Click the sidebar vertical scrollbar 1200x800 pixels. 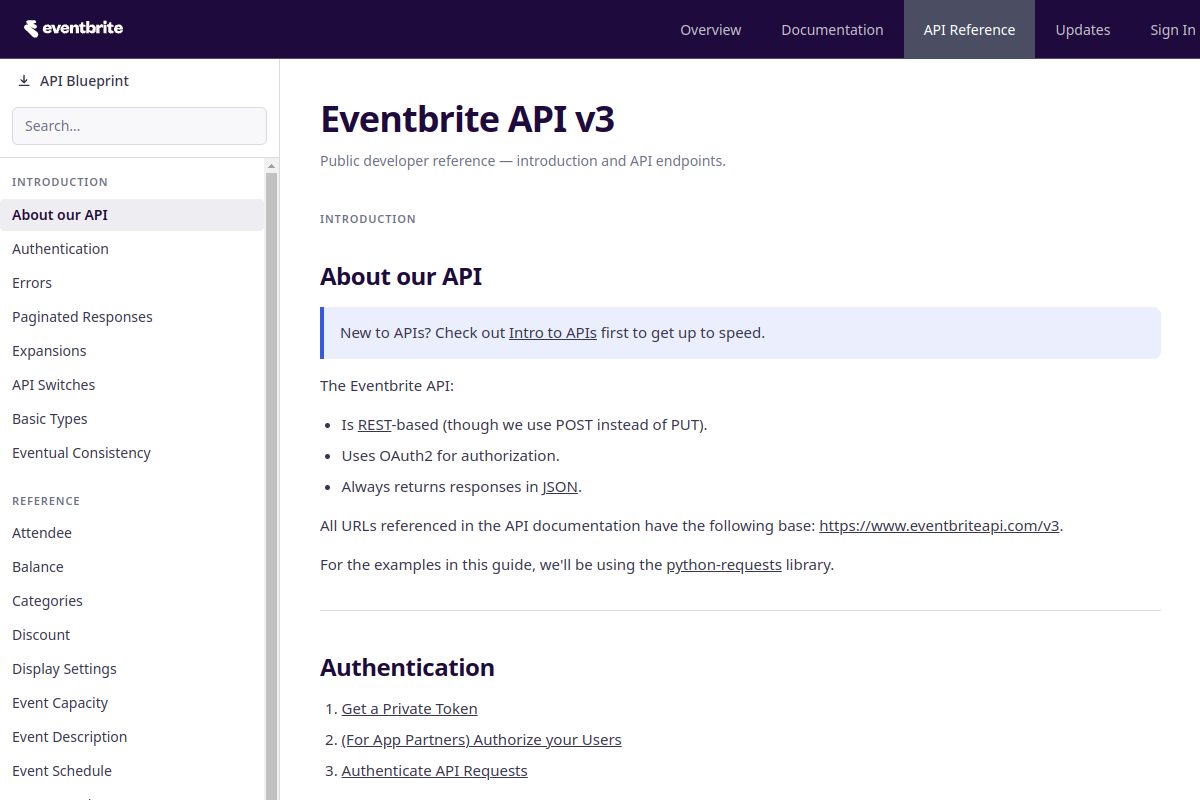(271, 484)
